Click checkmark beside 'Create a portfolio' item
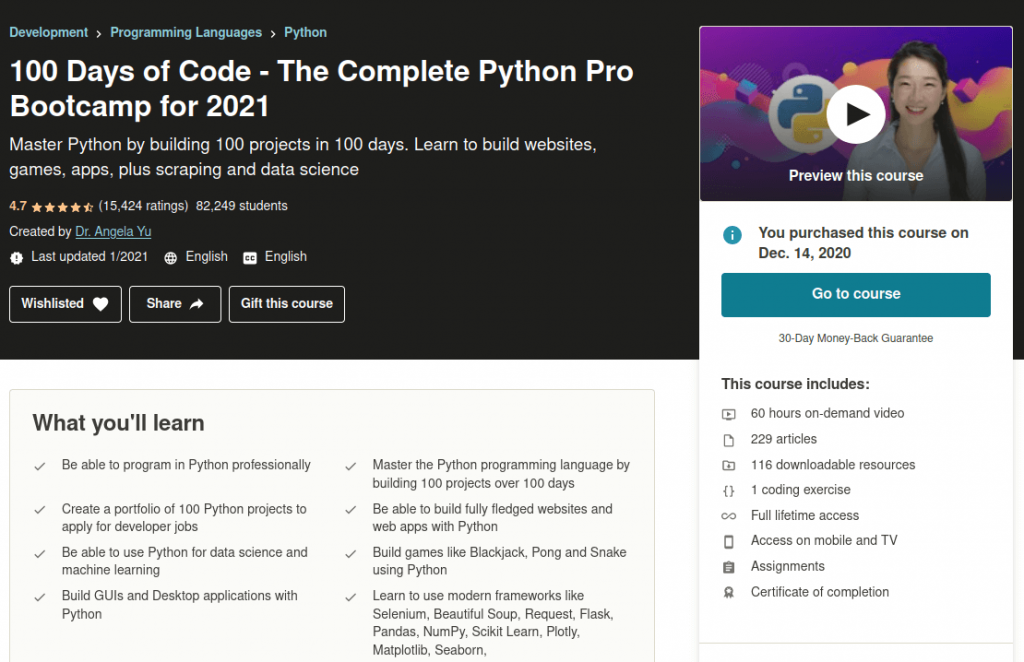Viewport: 1024px width, 662px height. pyautogui.click(x=40, y=510)
